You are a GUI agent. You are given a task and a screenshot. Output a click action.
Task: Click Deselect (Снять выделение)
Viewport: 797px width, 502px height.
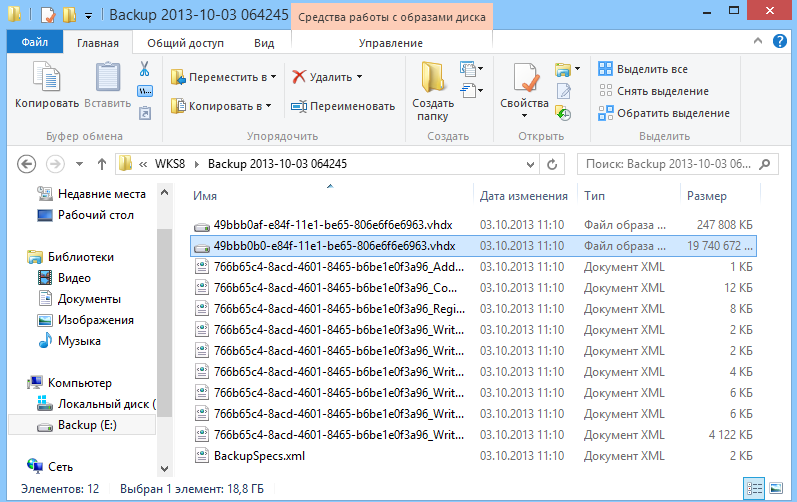point(654,91)
